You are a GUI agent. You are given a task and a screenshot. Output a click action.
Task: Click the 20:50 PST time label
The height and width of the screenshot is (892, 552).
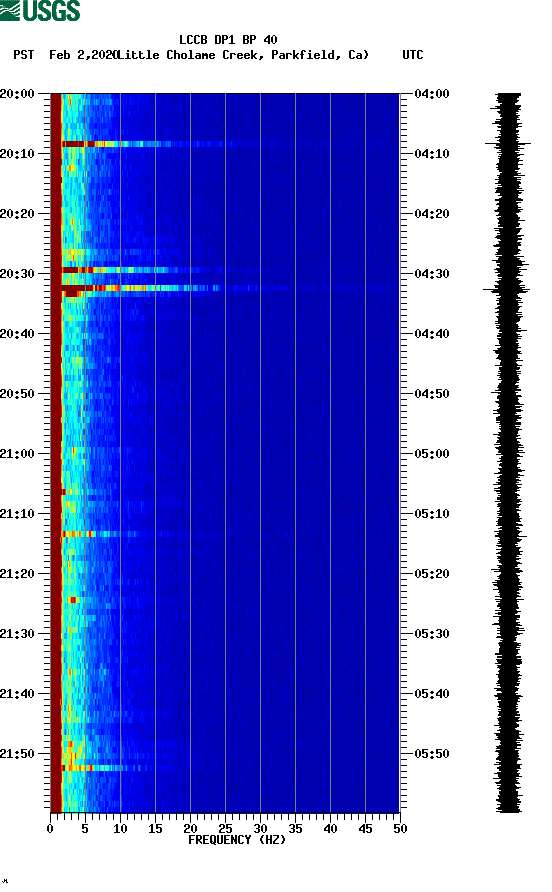(x=17, y=394)
